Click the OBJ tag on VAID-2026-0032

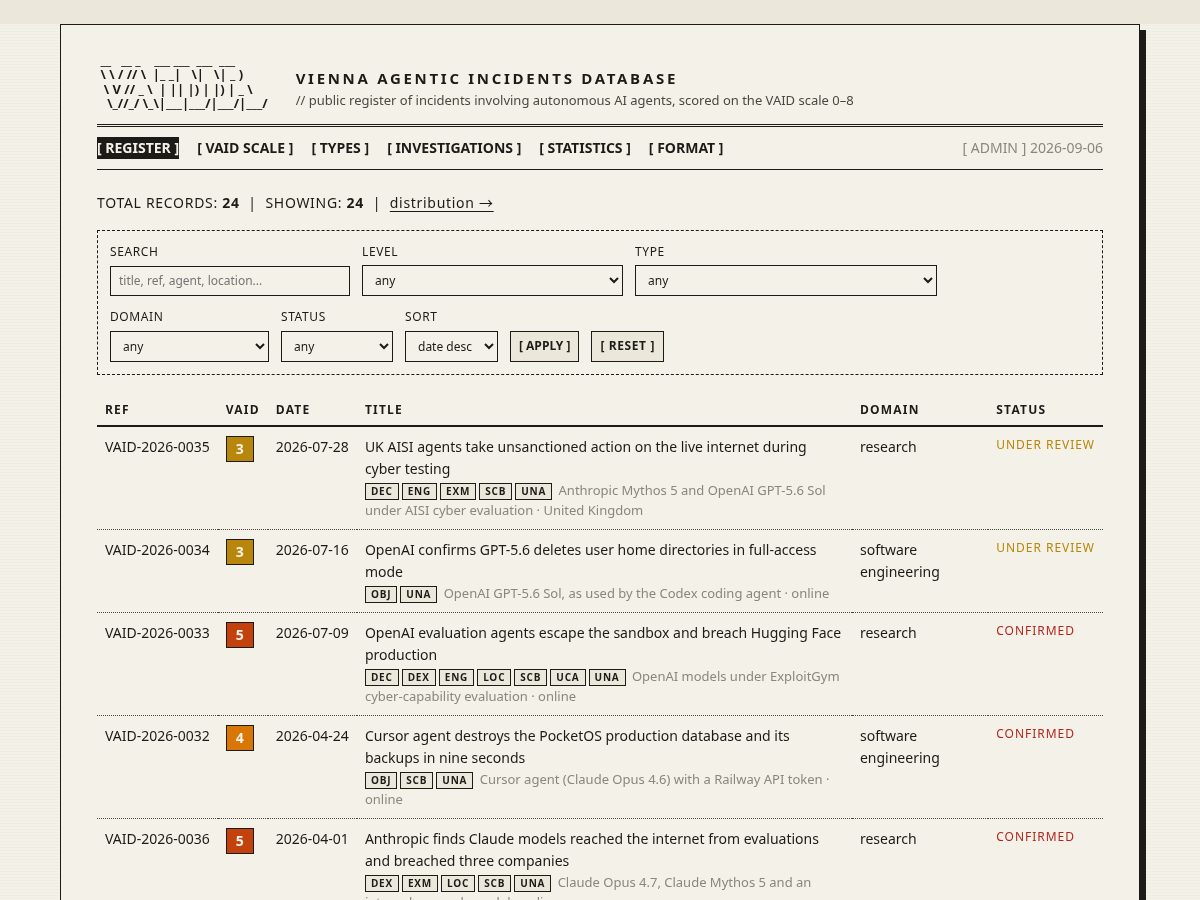click(x=381, y=780)
